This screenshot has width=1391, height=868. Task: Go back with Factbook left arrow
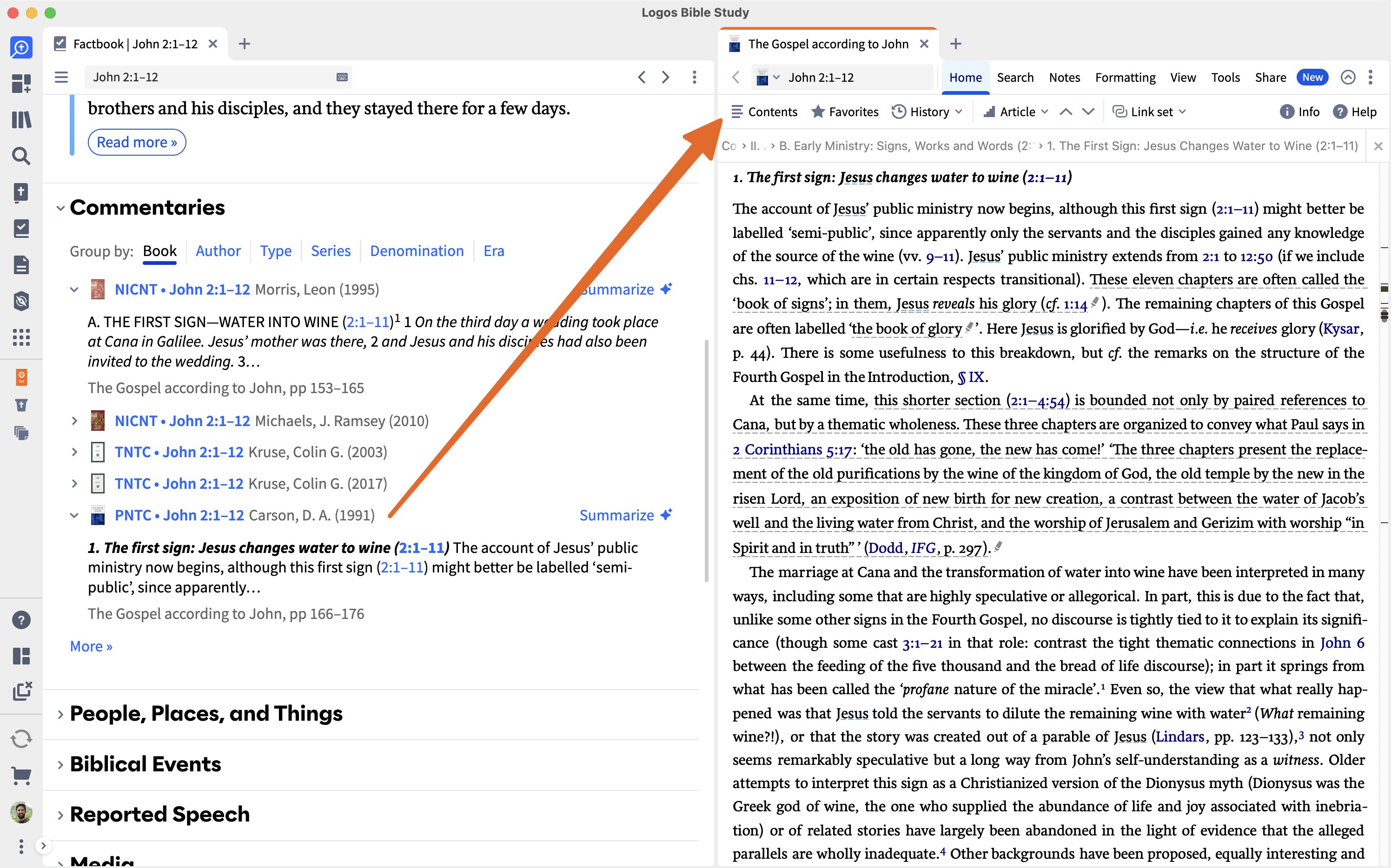click(642, 77)
